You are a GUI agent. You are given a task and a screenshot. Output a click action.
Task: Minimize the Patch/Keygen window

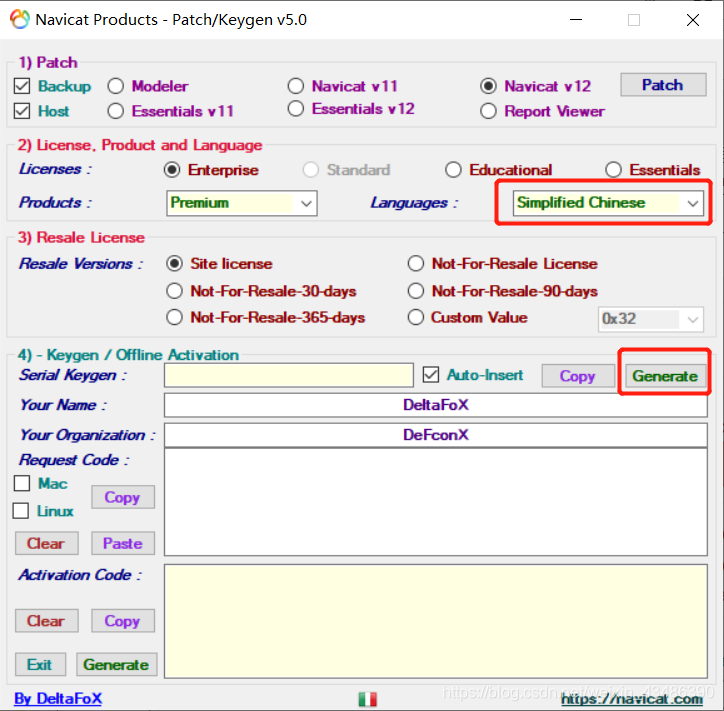(576, 20)
